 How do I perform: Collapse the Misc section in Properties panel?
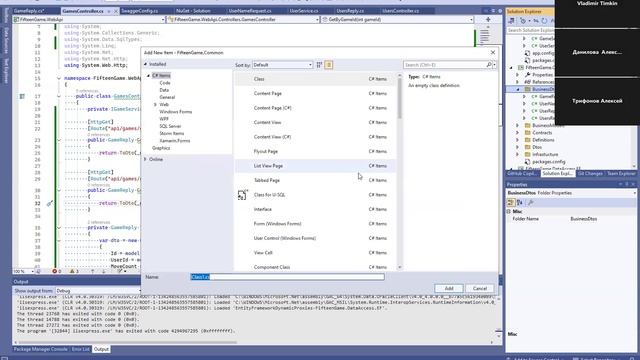point(509,211)
